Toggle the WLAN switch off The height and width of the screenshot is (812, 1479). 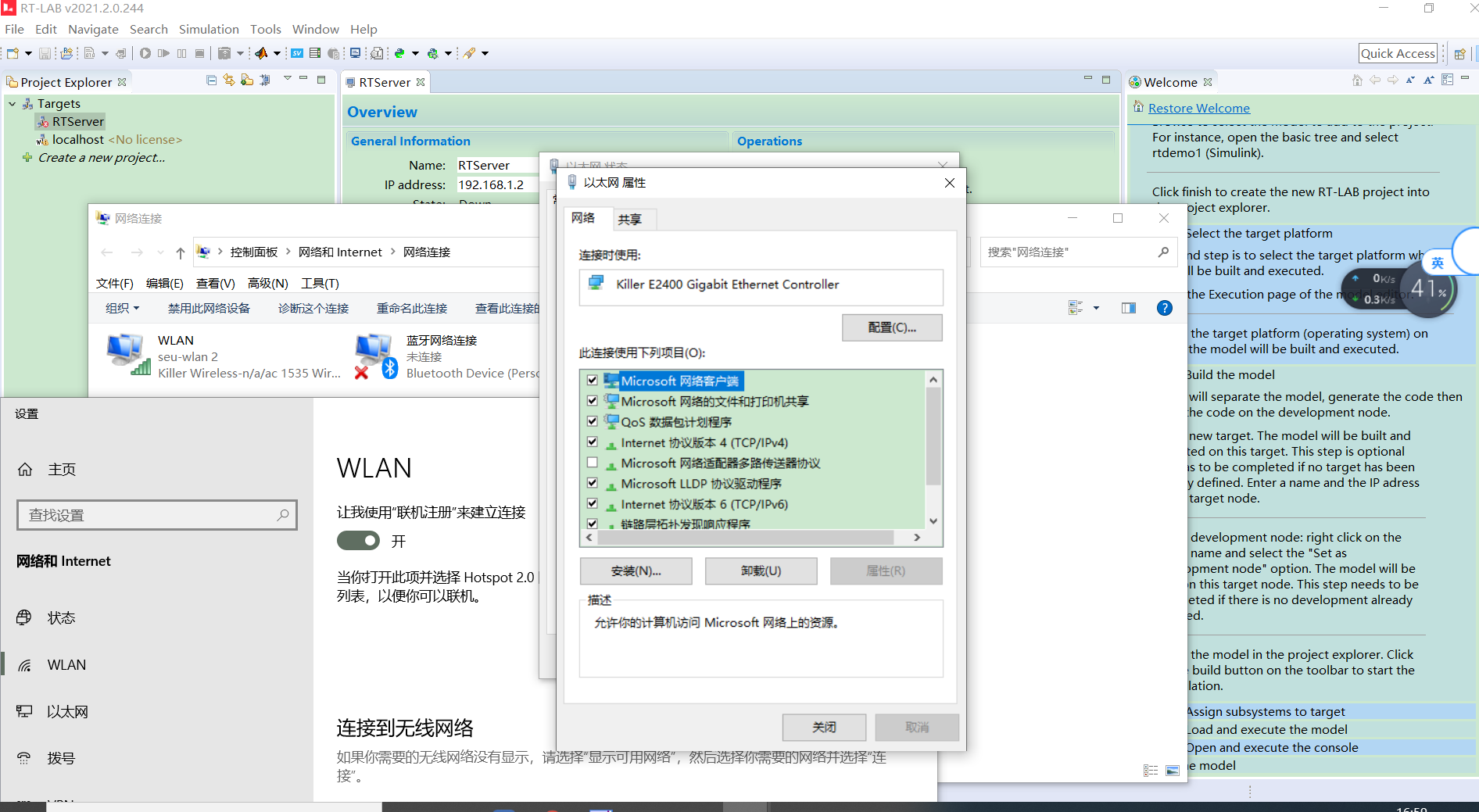click(358, 540)
